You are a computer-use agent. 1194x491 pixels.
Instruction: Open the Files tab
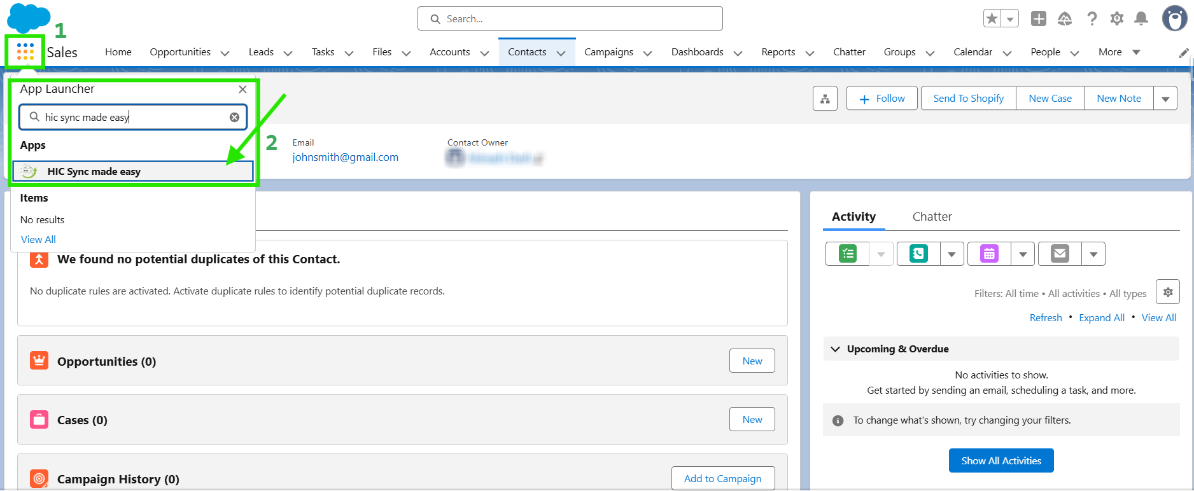[x=382, y=52]
